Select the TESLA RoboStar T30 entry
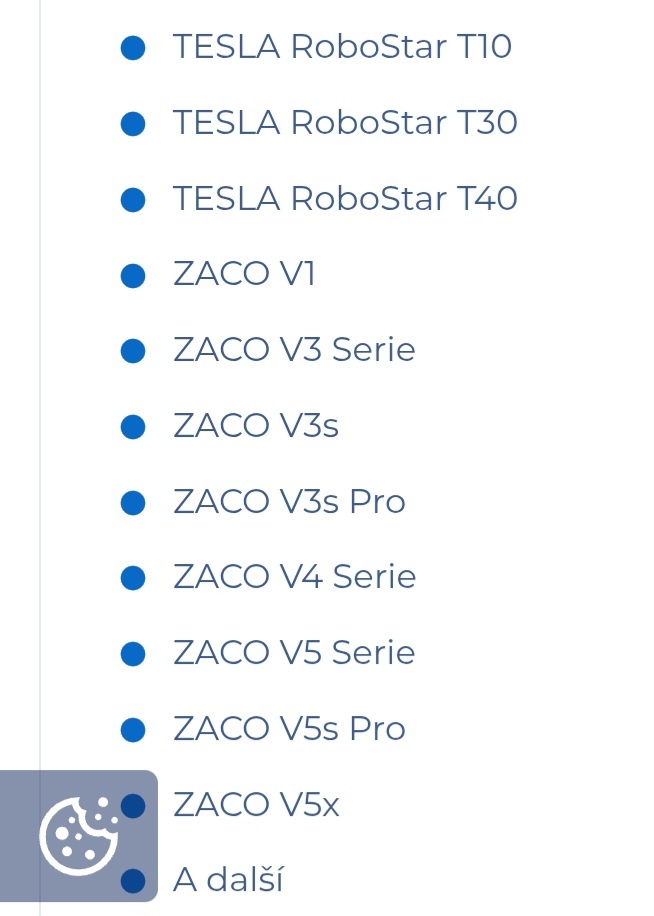654x916 pixels. [345, 123]
